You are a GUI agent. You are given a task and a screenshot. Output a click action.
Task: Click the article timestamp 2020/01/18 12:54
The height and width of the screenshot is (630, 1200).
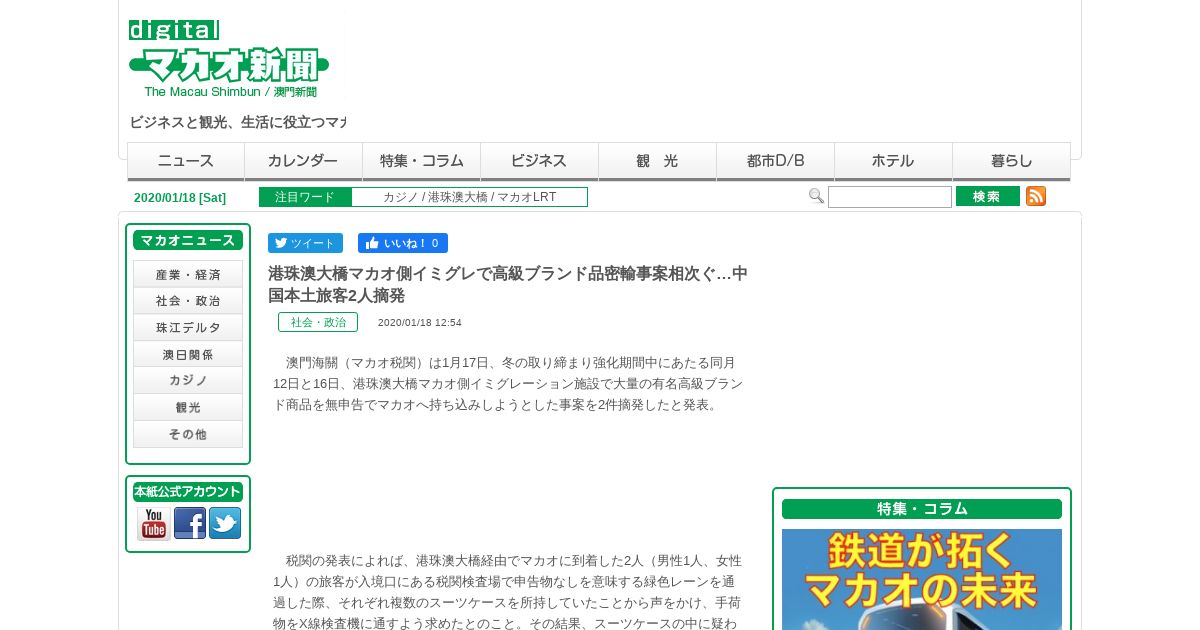tap(420, 323)
